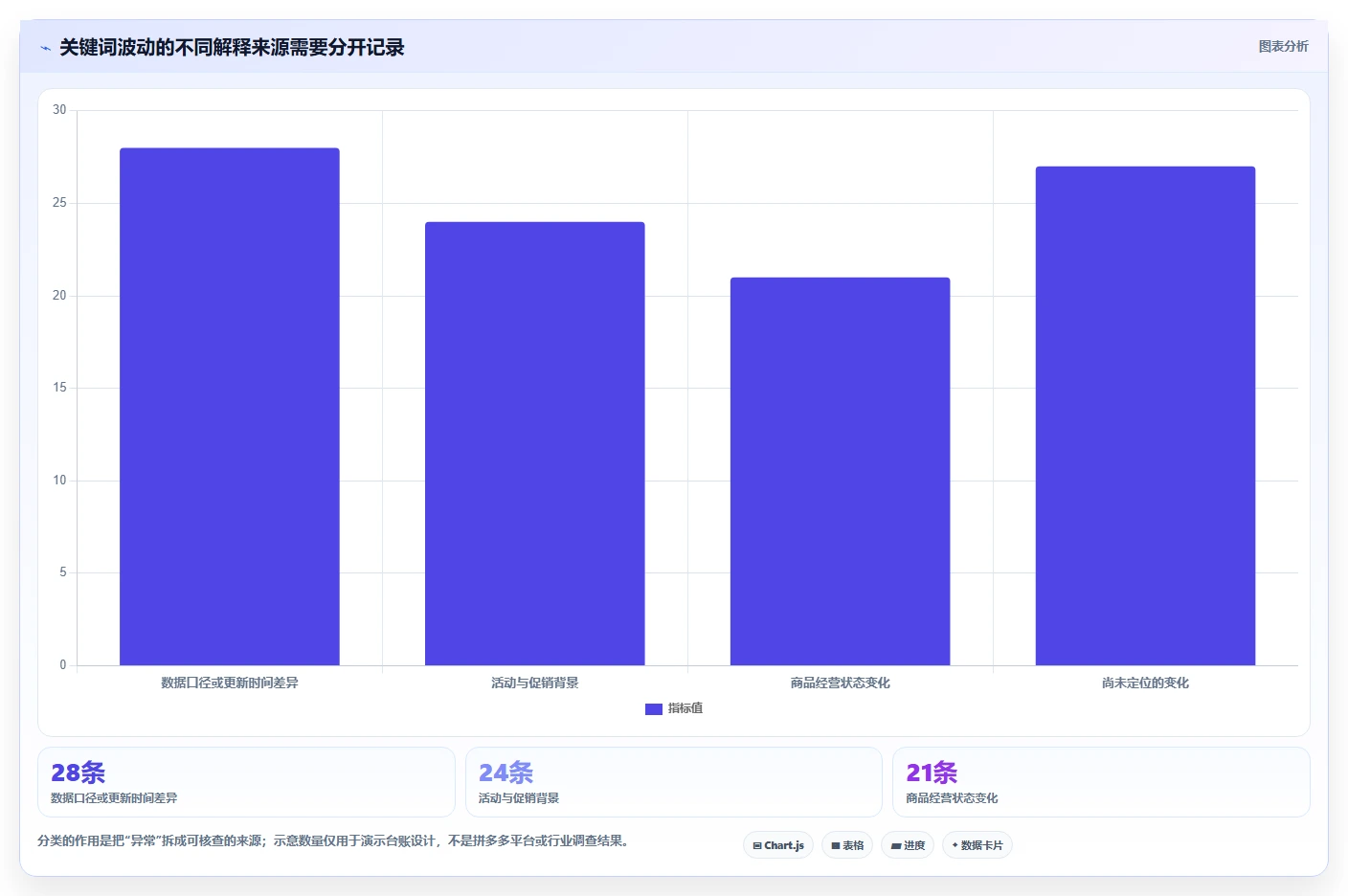The height and width of the screenshot is (896, 1348).
Task: Click the Chart.js tag icon
Action: [757, 846]
